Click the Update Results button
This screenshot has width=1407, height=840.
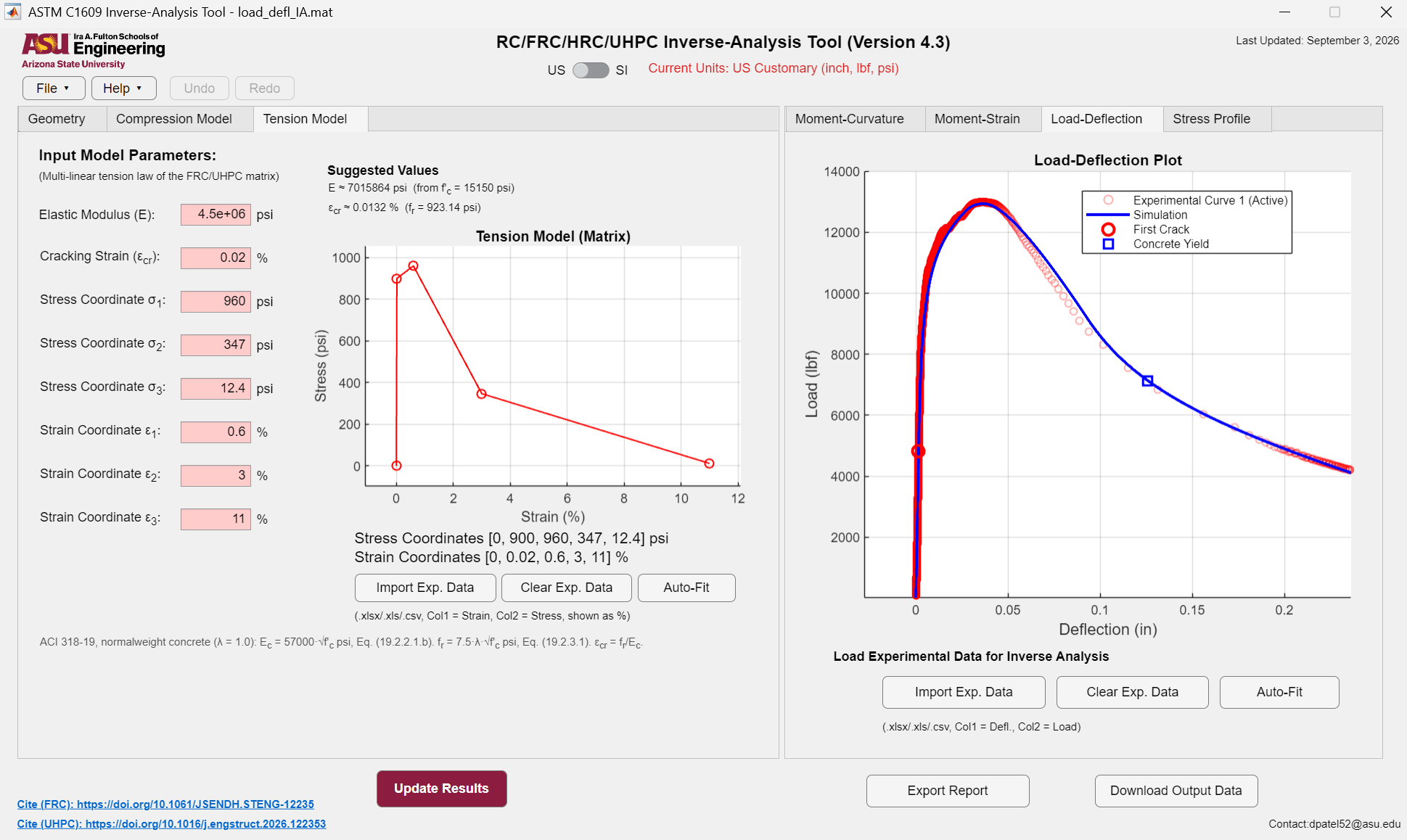pos(441,788)
